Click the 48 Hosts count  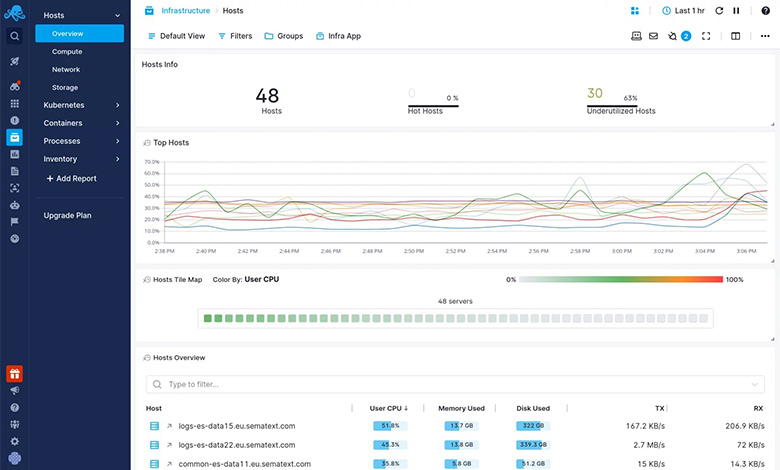[267, 95]
